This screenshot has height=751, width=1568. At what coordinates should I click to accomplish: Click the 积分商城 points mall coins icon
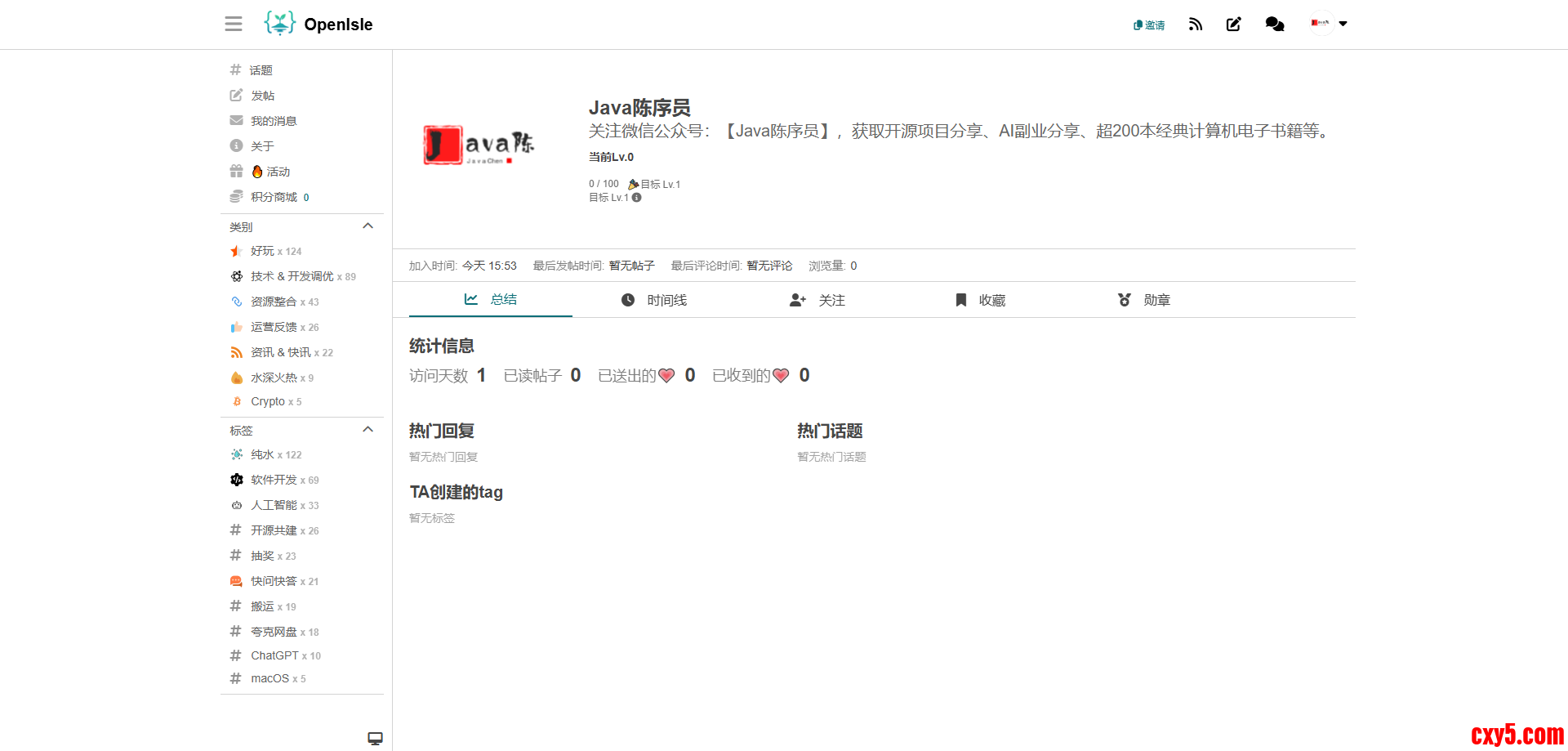pos(237,197)
